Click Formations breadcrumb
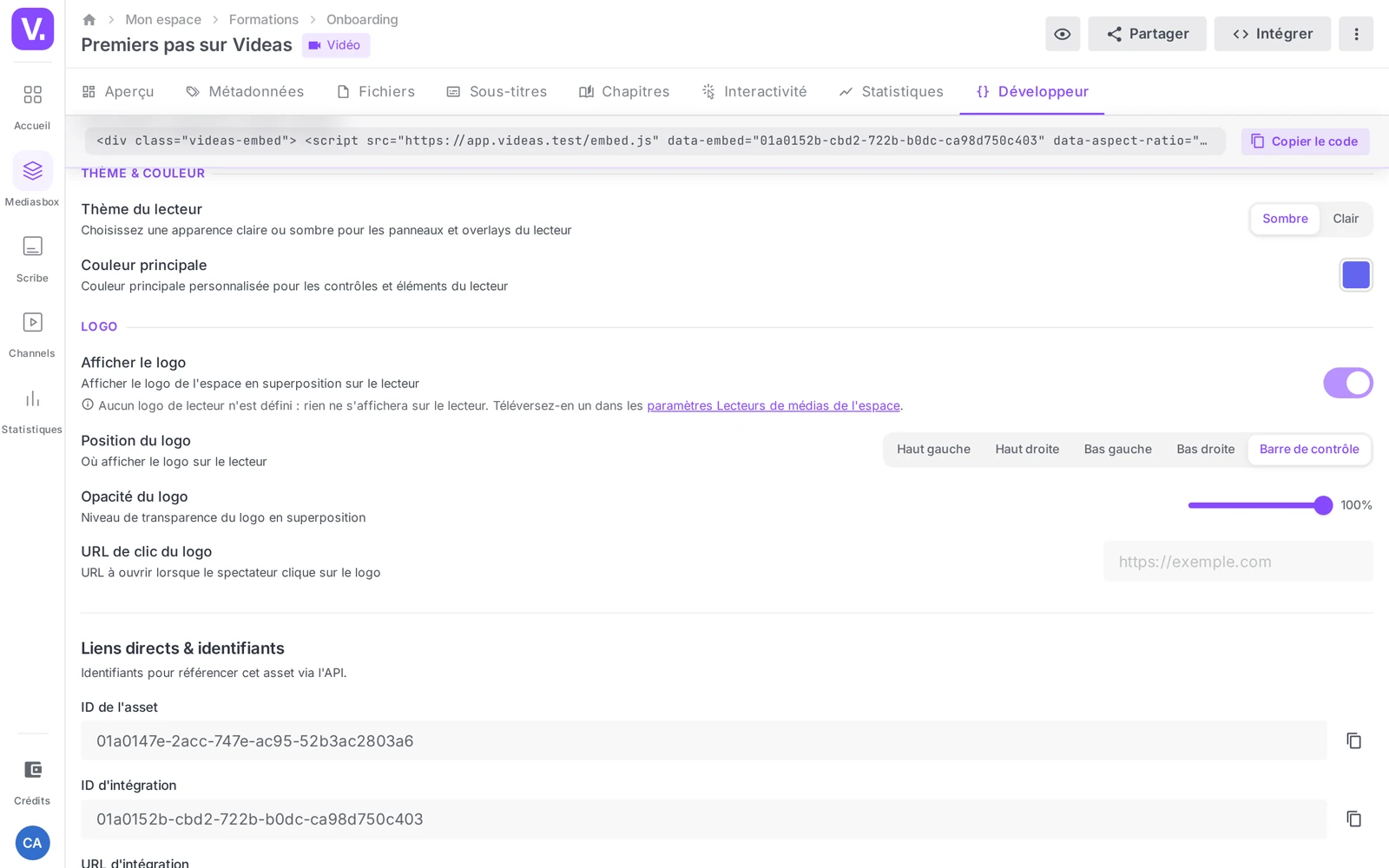 264,19
